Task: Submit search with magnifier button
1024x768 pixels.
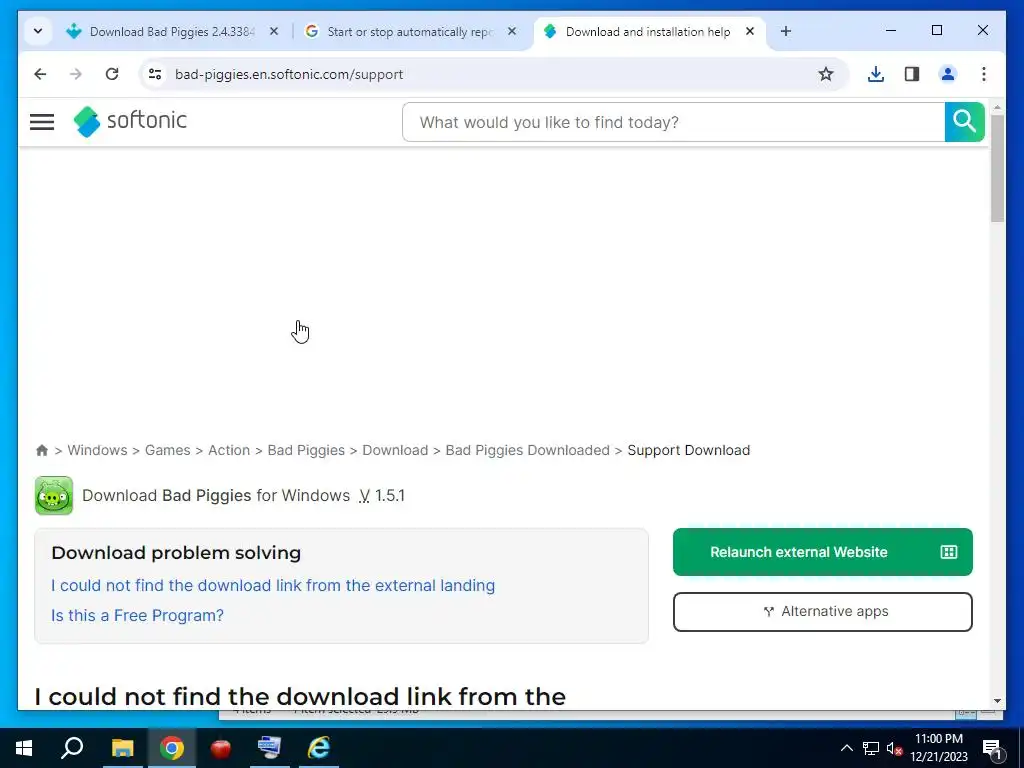Action: point(965,122)
